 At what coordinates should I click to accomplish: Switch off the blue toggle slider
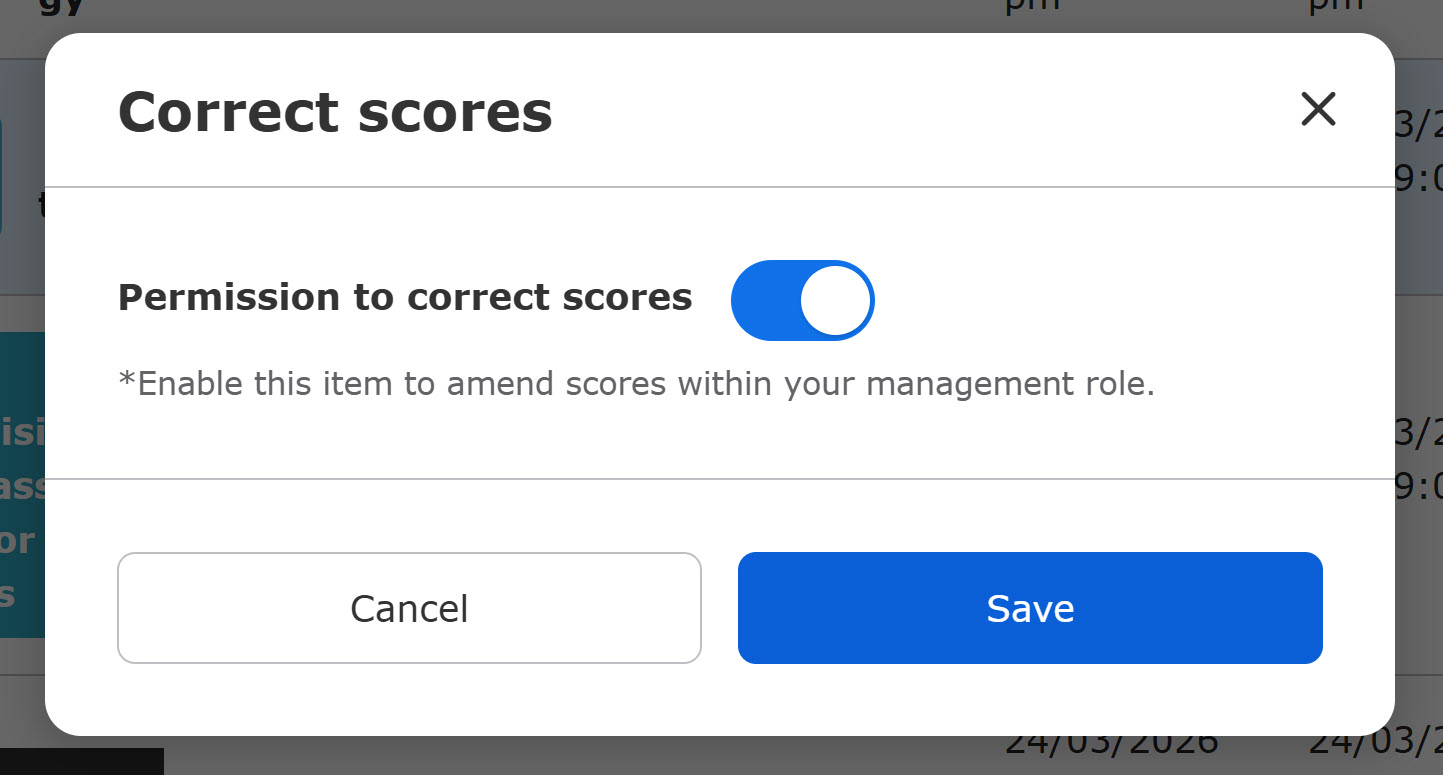(x=802, y=300)
